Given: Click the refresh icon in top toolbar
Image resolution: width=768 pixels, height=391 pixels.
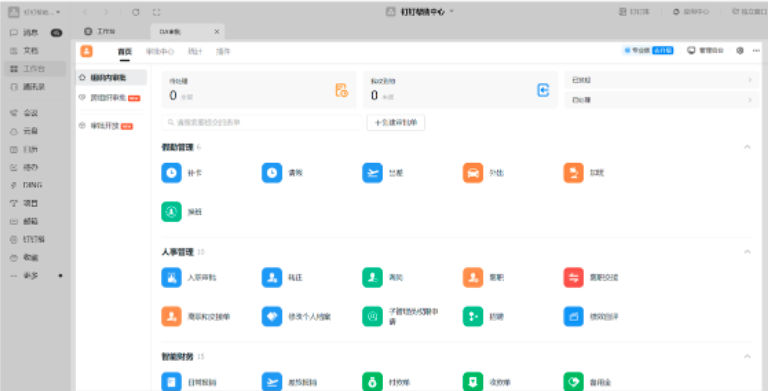Looking at the screenshot, I should (136, 12).
